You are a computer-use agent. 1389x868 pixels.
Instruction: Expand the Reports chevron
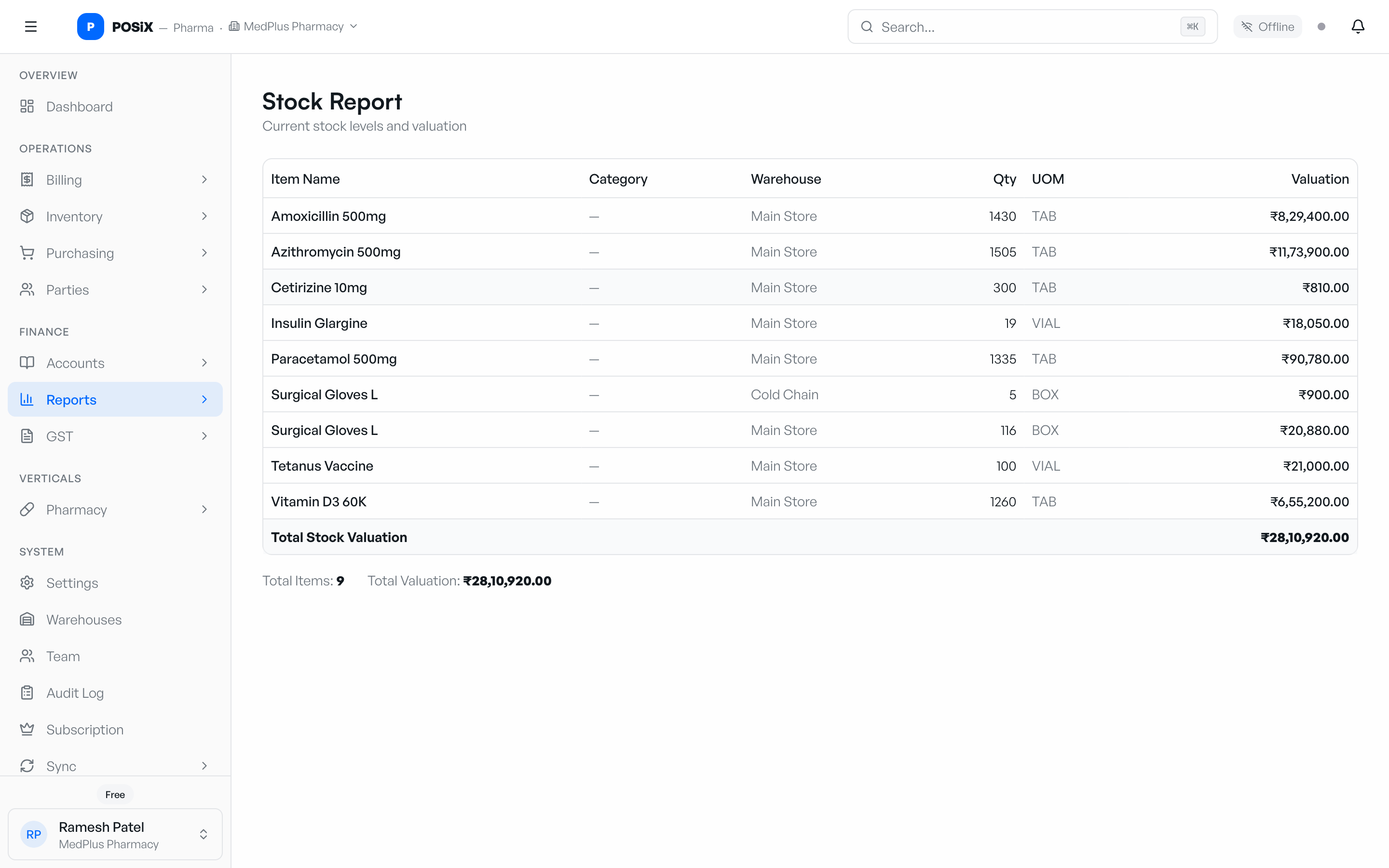(x=204, y=400)
